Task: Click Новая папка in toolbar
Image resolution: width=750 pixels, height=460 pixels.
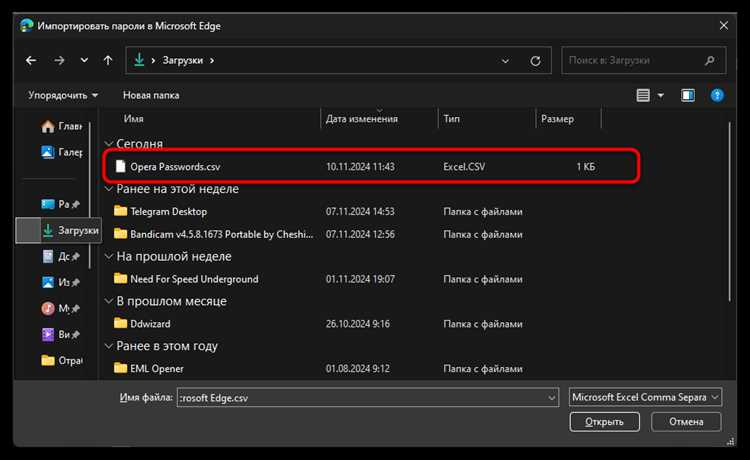Action: point(151,95)
